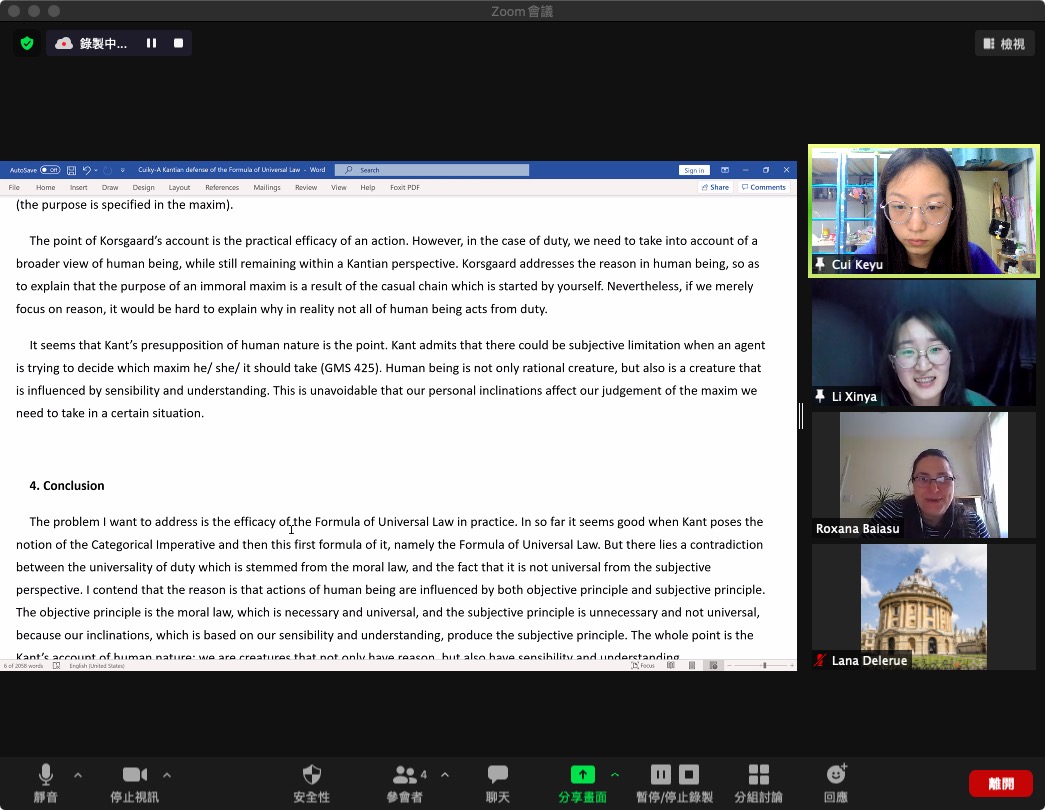Click the microphone mute icon

46,775
